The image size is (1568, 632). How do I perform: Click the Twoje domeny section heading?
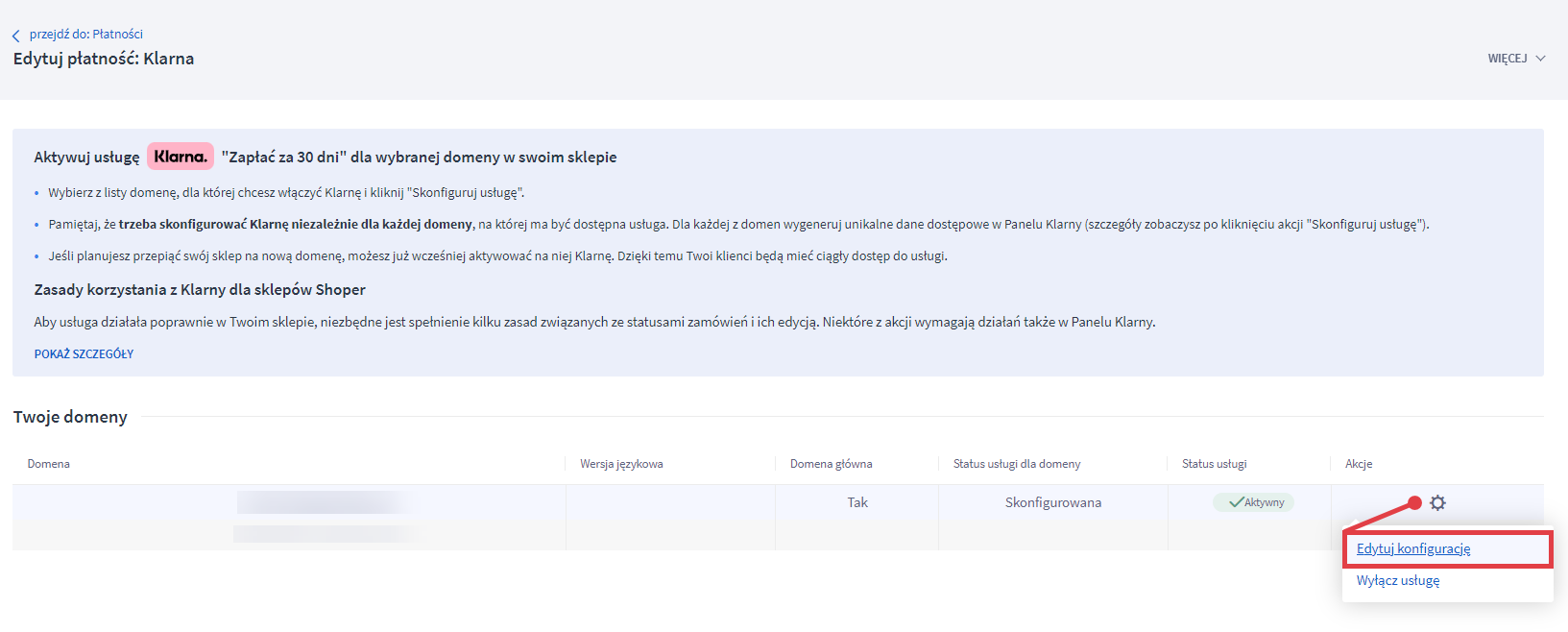[x=70, y=417]
